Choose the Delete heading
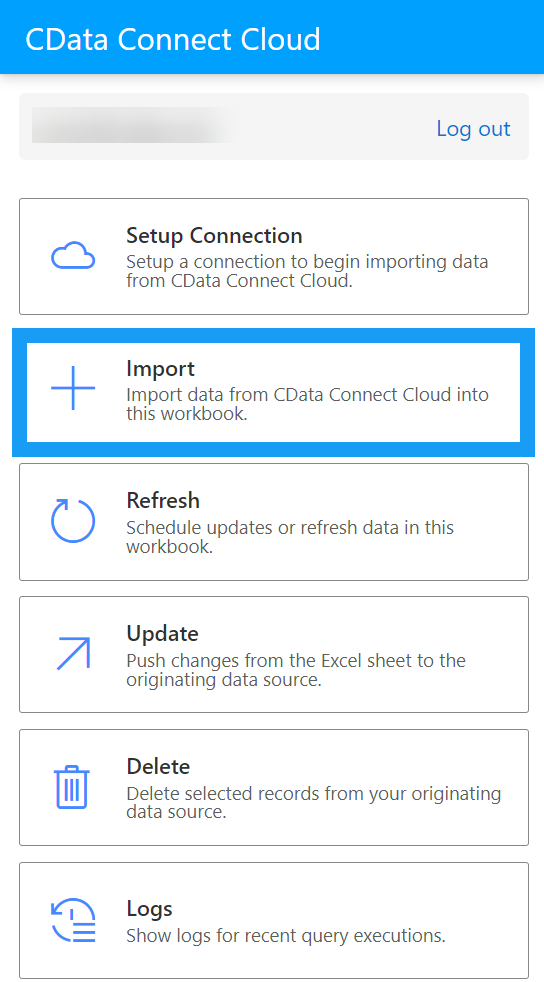Screen dimensions: 544x982 [158, 767]
